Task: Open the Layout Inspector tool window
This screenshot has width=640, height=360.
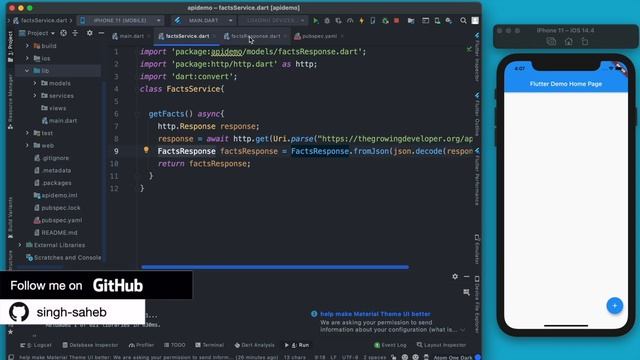Action: [x=441, y=345]
